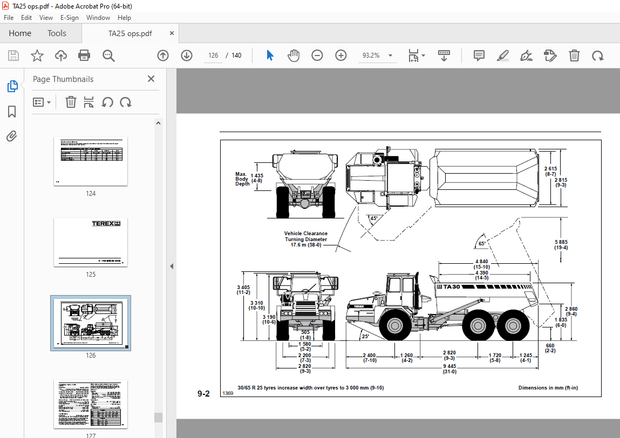The height and width of the screenshot is (438, 620).
Task: Open the Attachments paperclip panel
Action: [x=12, y=136]
